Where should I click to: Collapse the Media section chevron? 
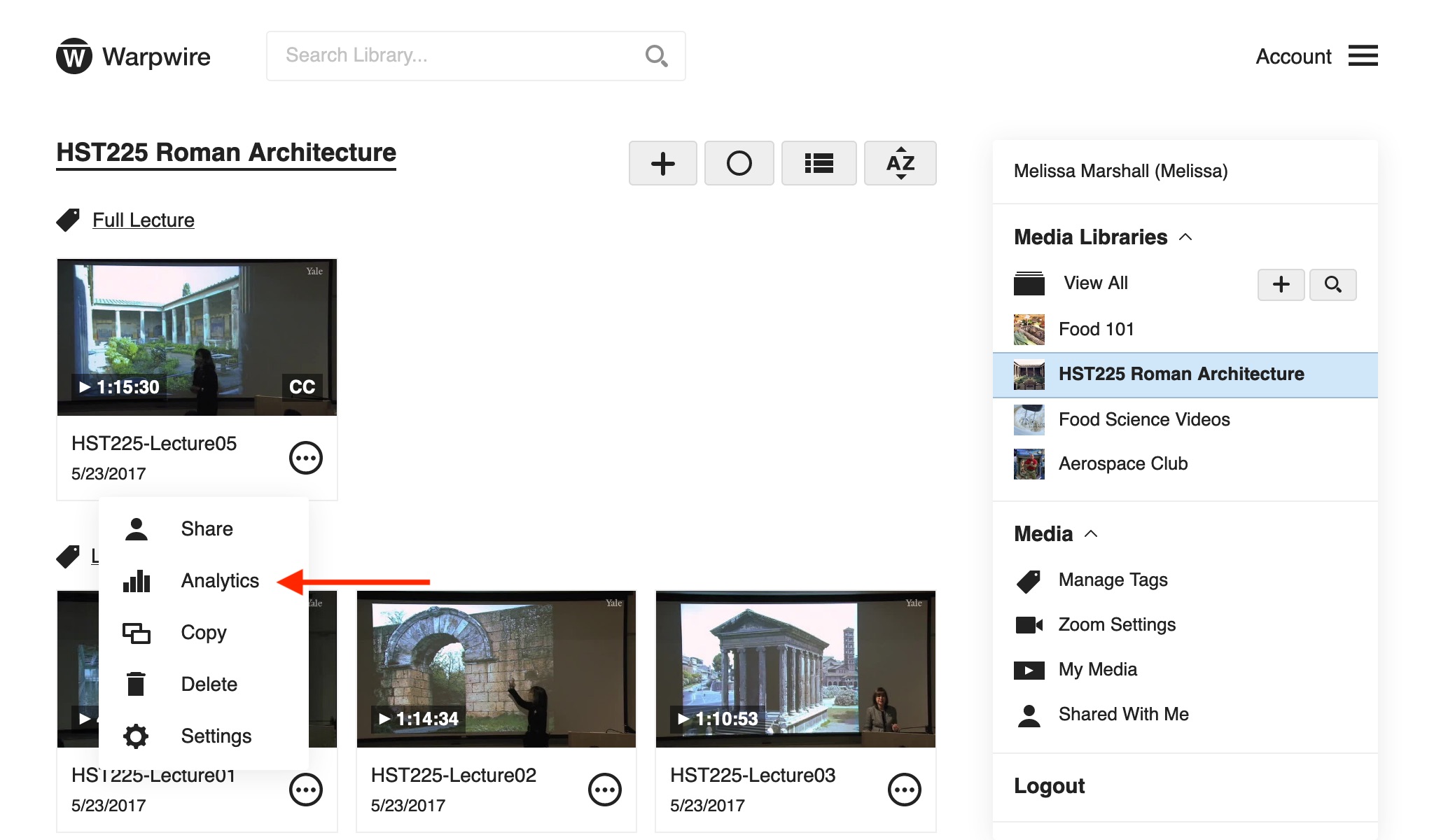click(x=1091, y=534)
